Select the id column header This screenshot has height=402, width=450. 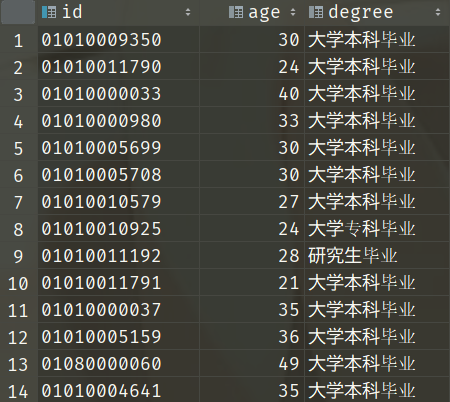click(118, 12)
